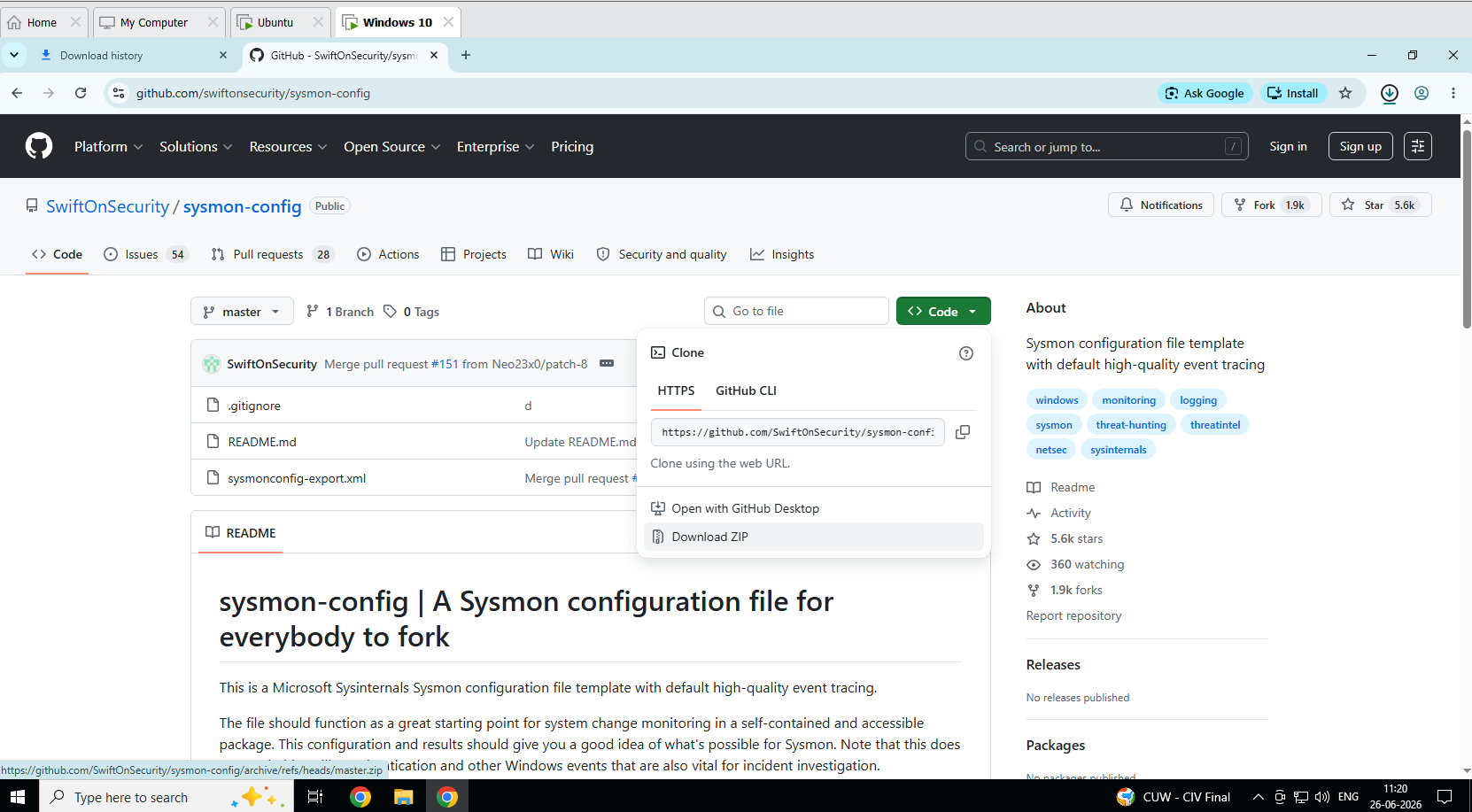Go back using the browser back arrow
Image resolution: width=1472 pixels, height=812 pixels.
17,93
